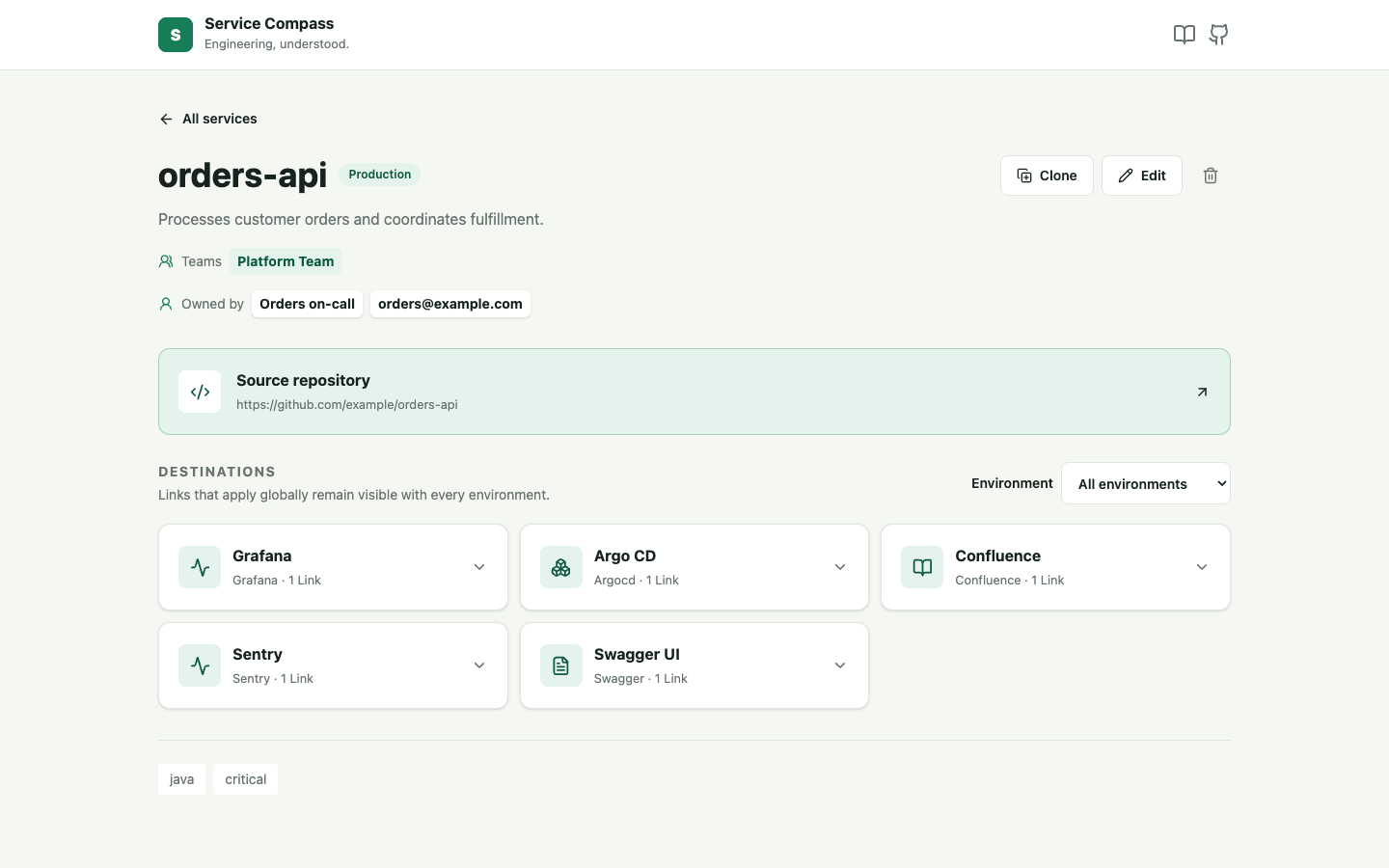Image resolution: width=1389 pixels, height=868 pixels.
Task: Click the green Service Compass logo icon
Action: point(176,35)
